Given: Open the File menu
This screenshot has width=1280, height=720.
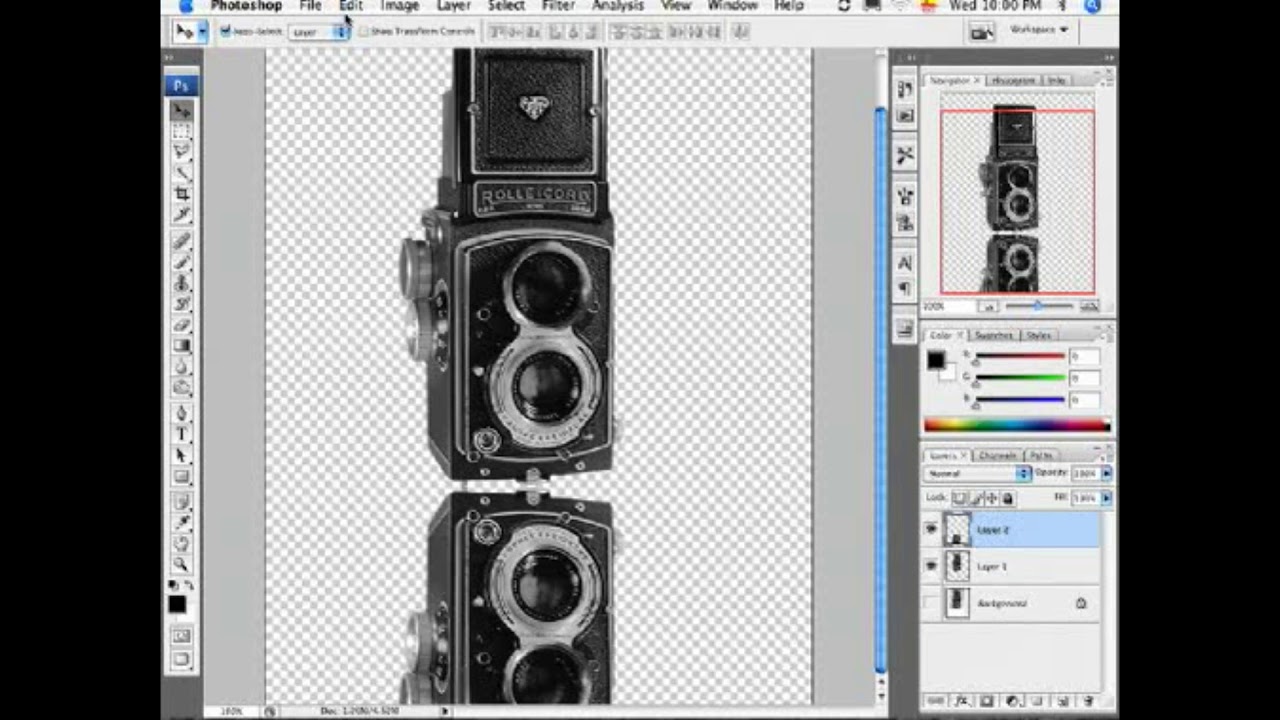Looking at the screenshot, I should pyautogui.click(x=310, y=6).
